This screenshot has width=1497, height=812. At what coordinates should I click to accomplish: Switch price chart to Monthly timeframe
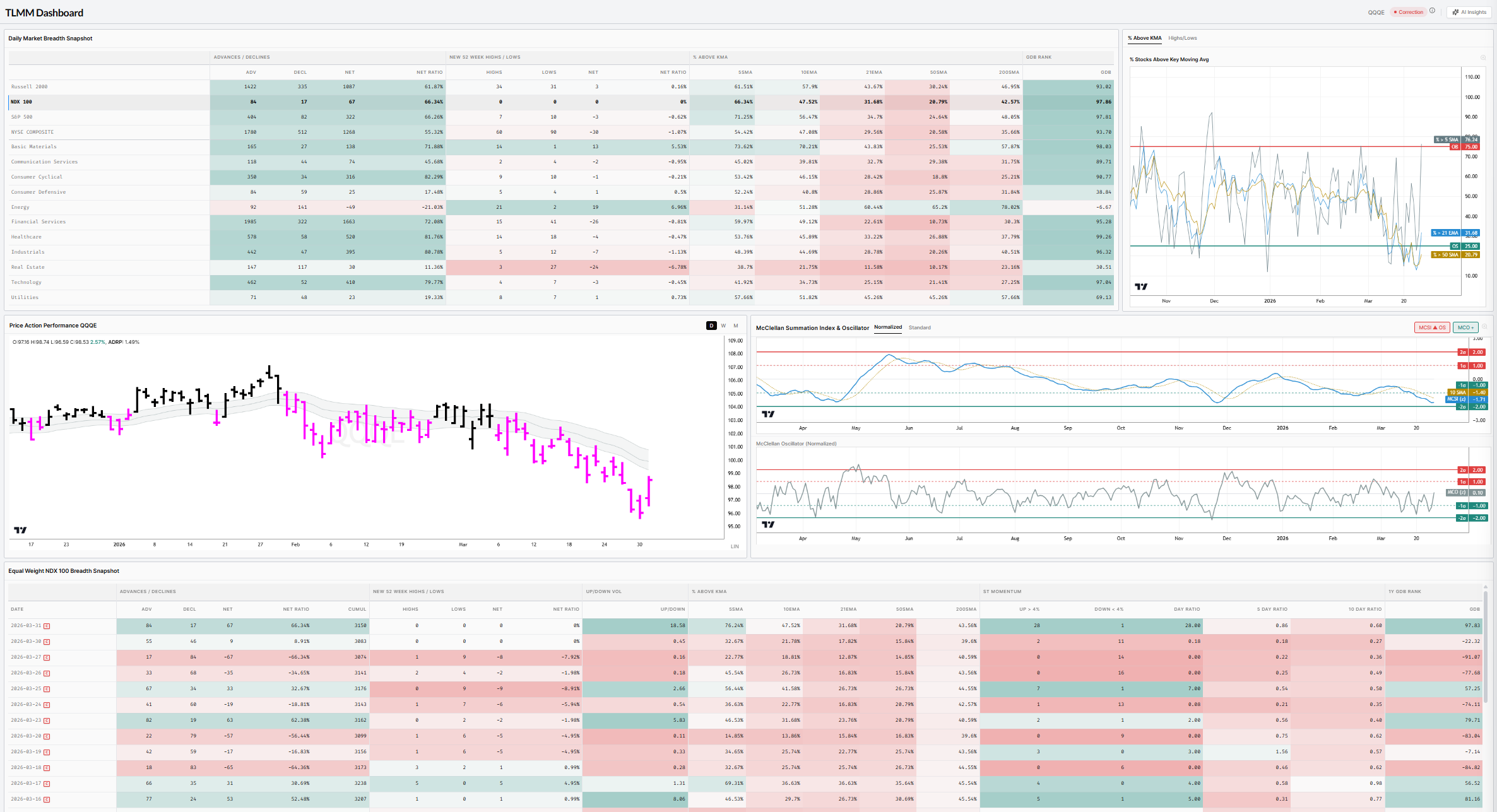pos(735,326)
